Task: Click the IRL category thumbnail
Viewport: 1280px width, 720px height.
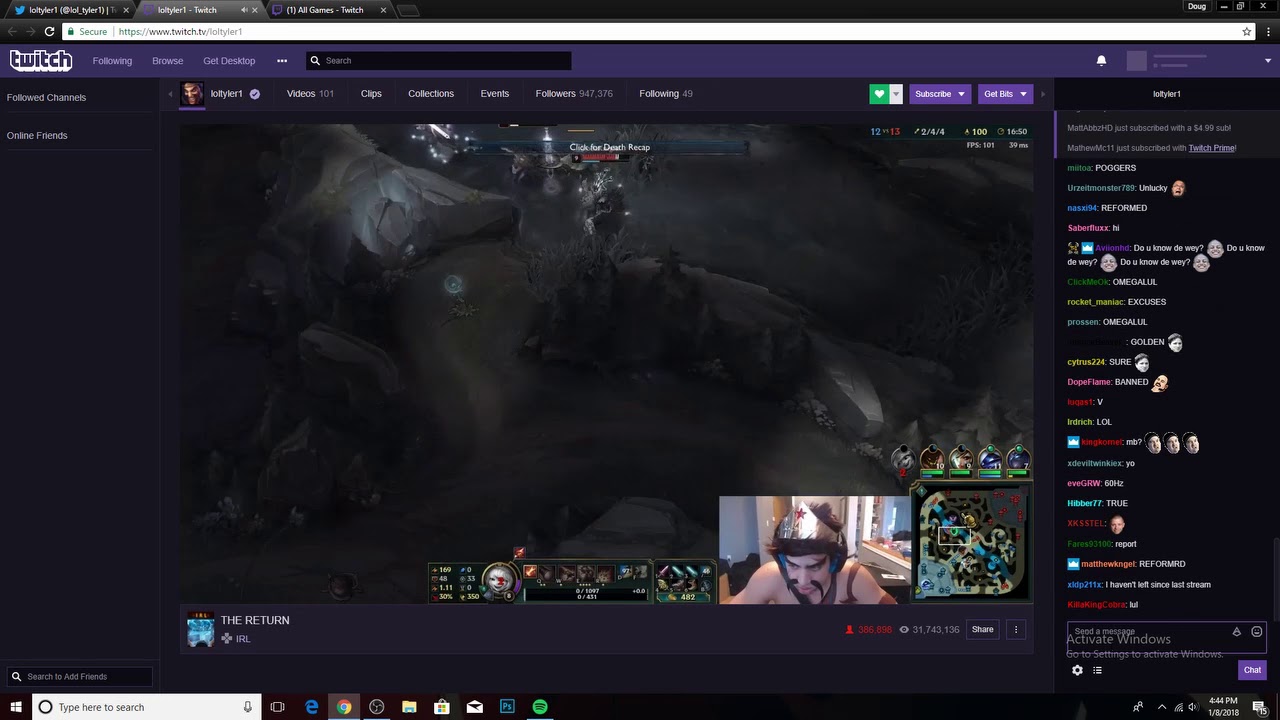Action: (201, 631)
